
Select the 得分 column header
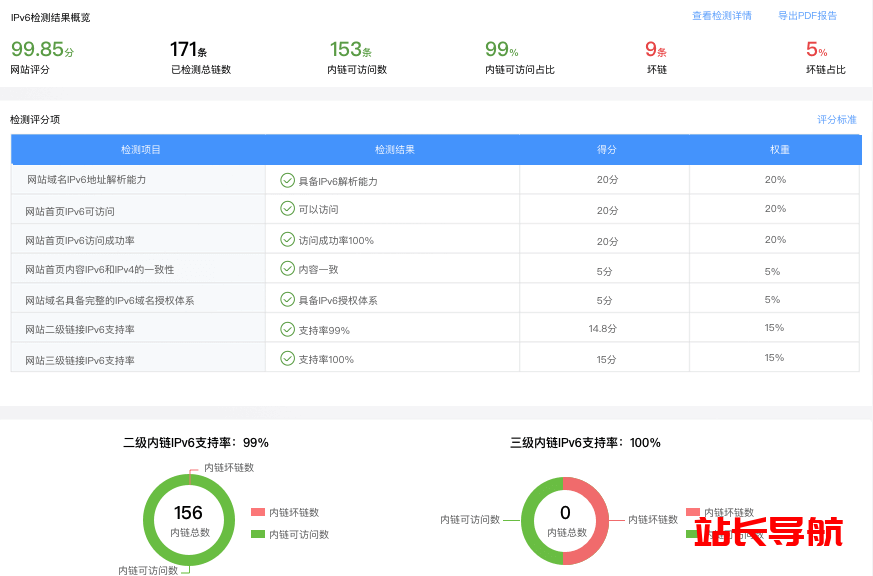point(605,150)
